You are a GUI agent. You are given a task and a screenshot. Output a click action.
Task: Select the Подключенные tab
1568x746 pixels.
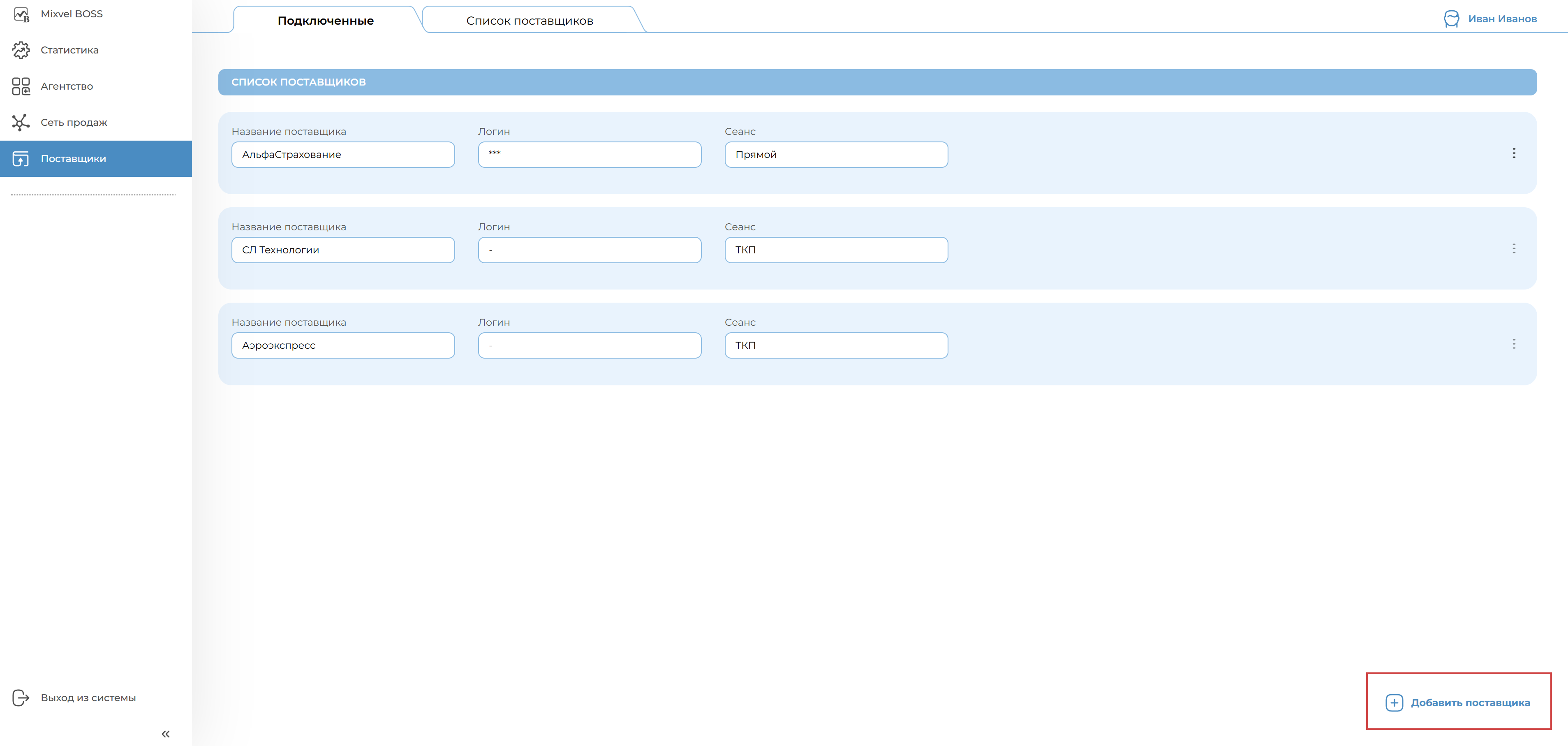point(326,21)
